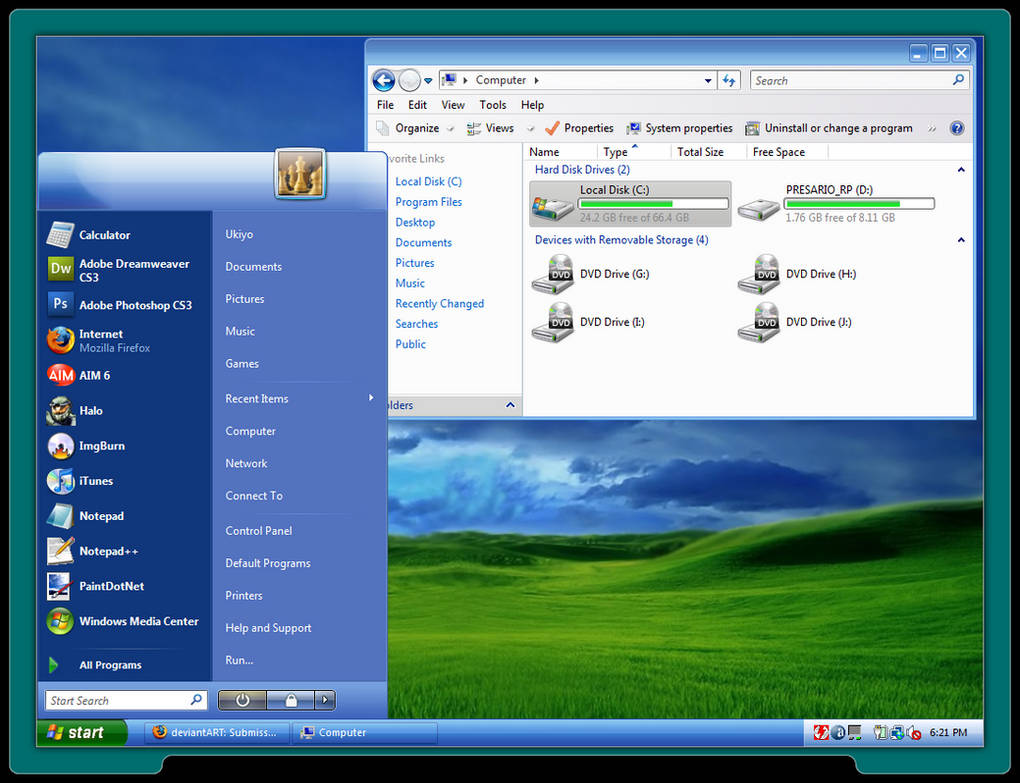The height and width of the screenshot is (783, 1020).
Task: Launch PaintDotNet
Action: [124, 586]
